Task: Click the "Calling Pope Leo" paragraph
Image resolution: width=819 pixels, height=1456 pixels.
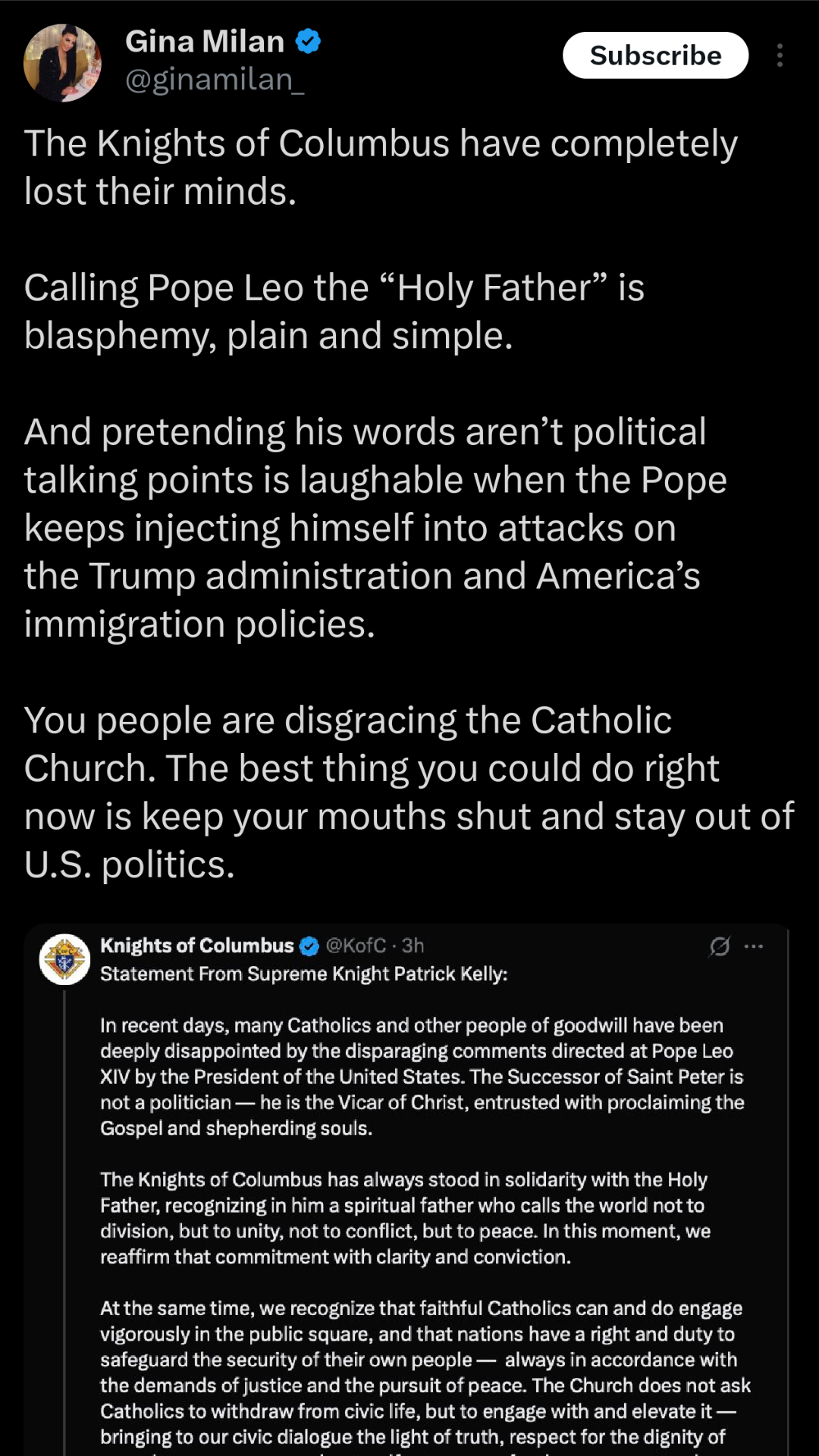Action: click(x=334, y=311)
